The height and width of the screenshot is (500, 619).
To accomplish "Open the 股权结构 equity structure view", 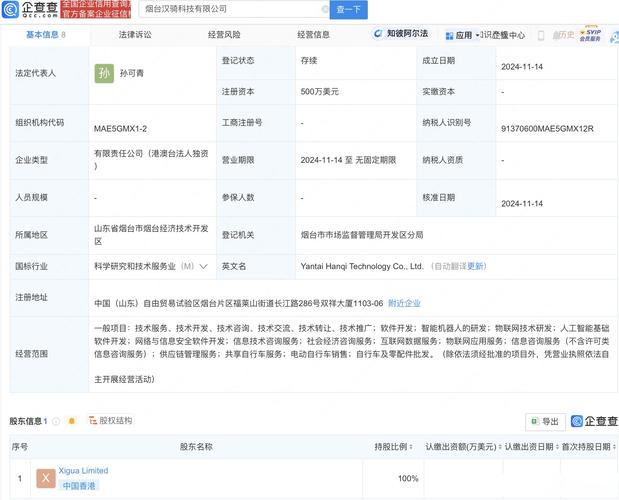I will click(x=111, y=421).
